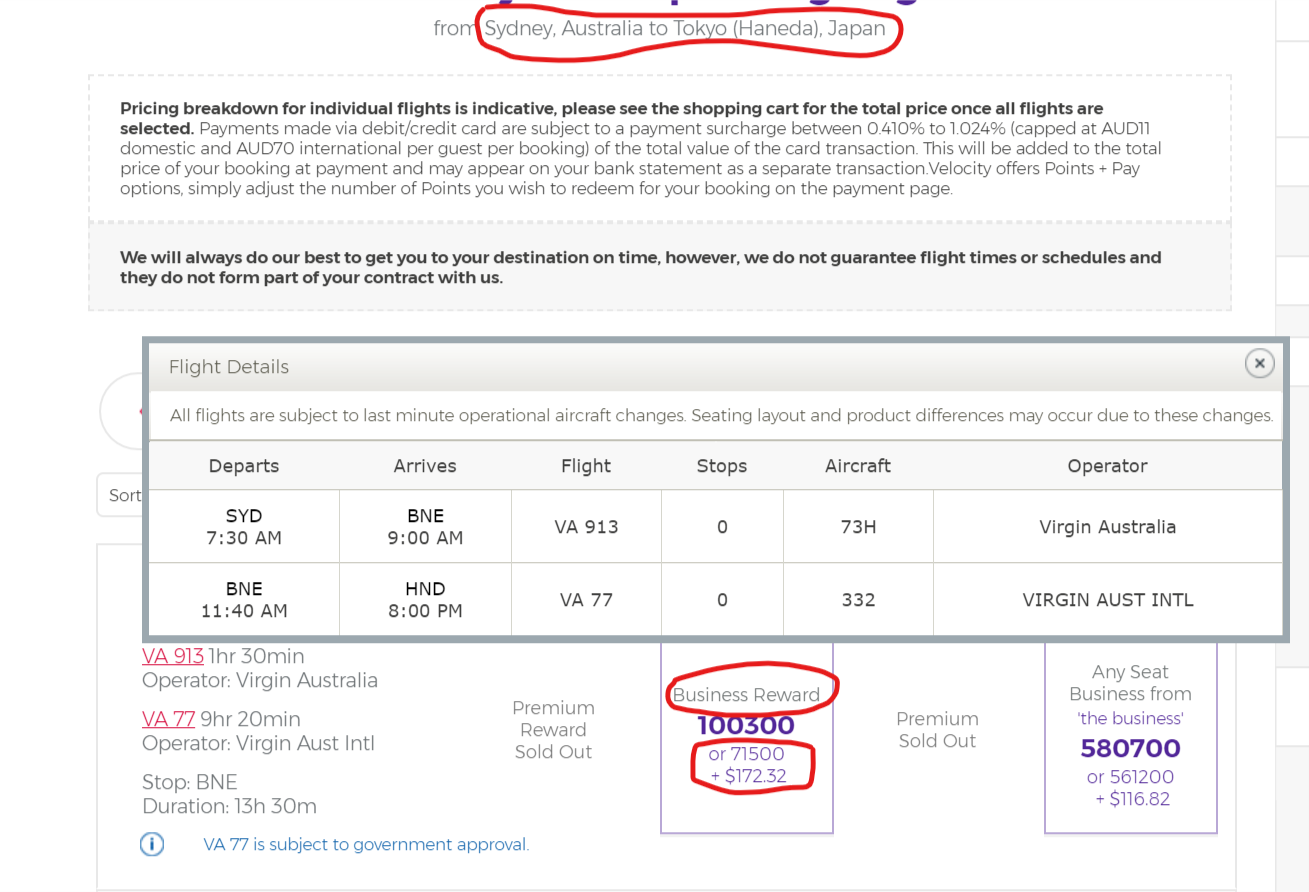The width and height of the screenshot is (1309, 892).
Task: Click the 332 aircraft cell
Action: pyautogui.click(x=858, y=600)
